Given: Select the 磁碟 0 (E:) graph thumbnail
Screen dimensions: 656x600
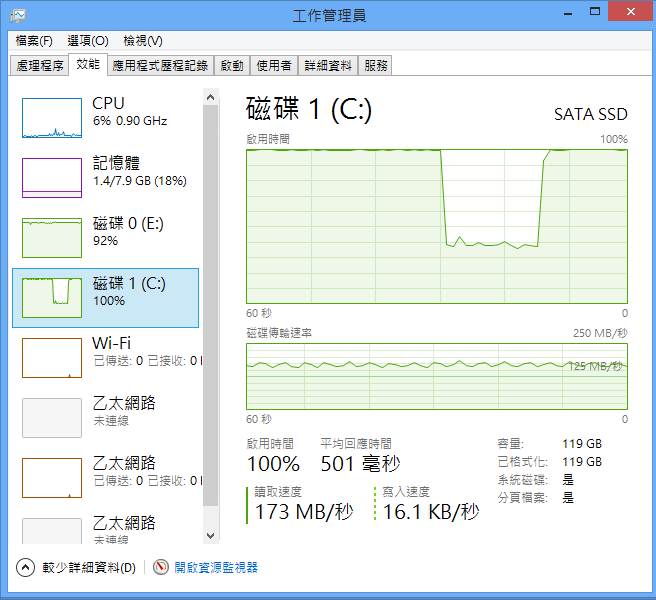Looking at the screenshot, I should [x=52, y=238].
